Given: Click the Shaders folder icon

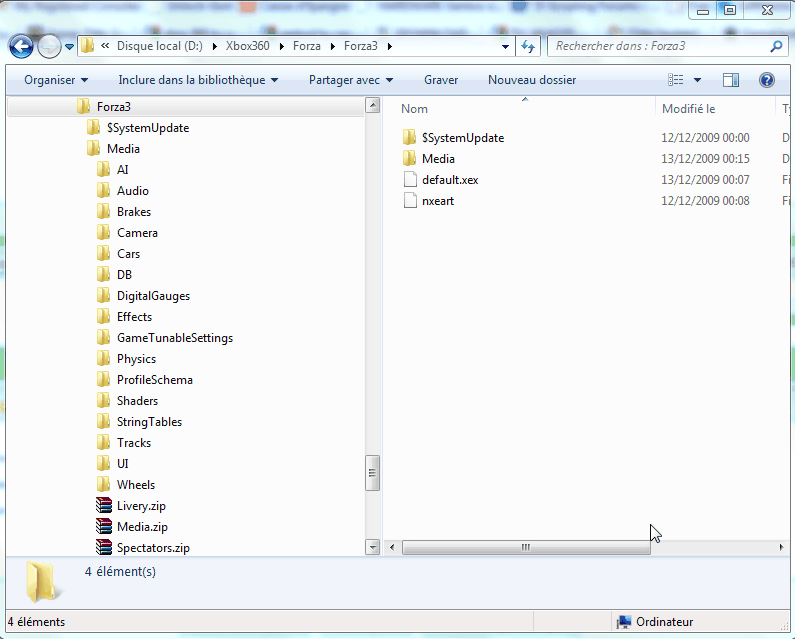Looking at the screenshot, I should click(103, 401).
